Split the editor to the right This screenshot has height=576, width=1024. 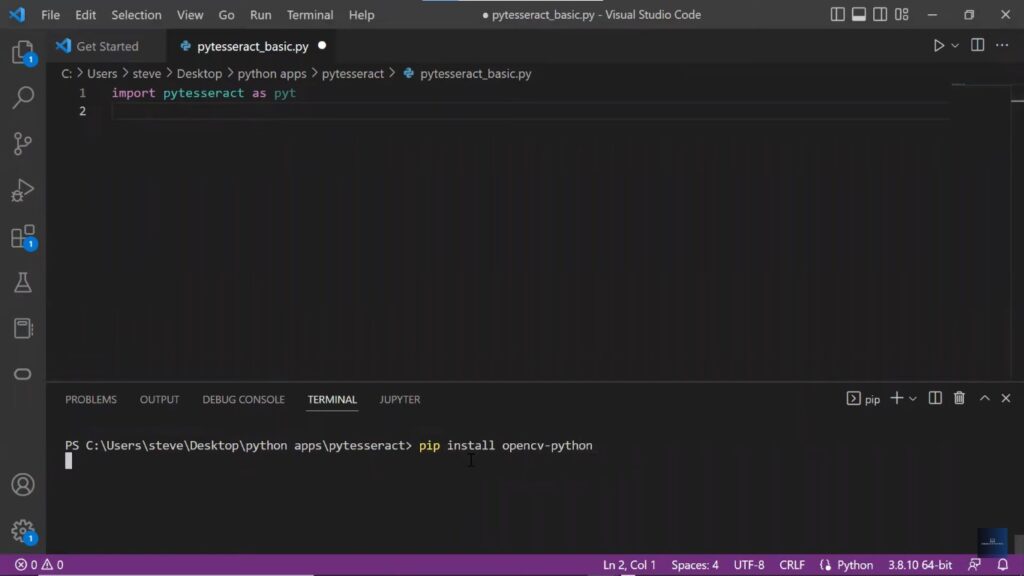click(978, 45)
